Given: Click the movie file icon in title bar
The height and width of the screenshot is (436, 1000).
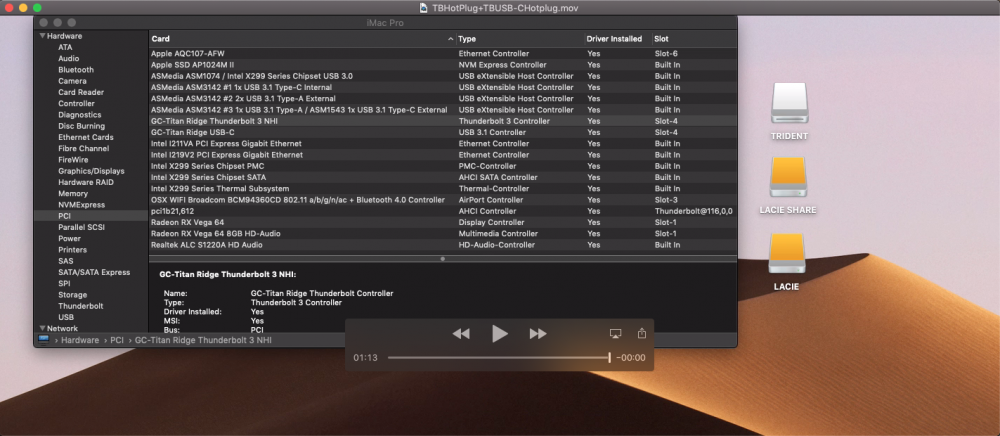Looking at the screenshot, I should click(424, 8).
